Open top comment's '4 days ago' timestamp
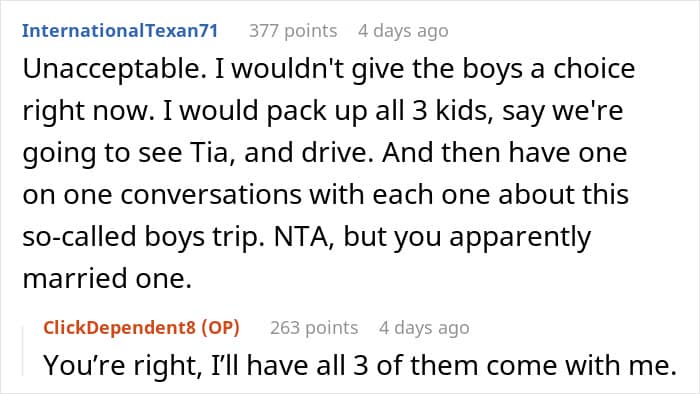 tap(403, 31)
